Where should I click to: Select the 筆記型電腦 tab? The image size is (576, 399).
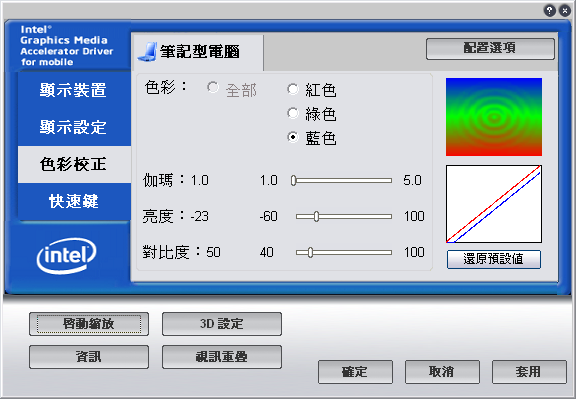tap(198, 52)
